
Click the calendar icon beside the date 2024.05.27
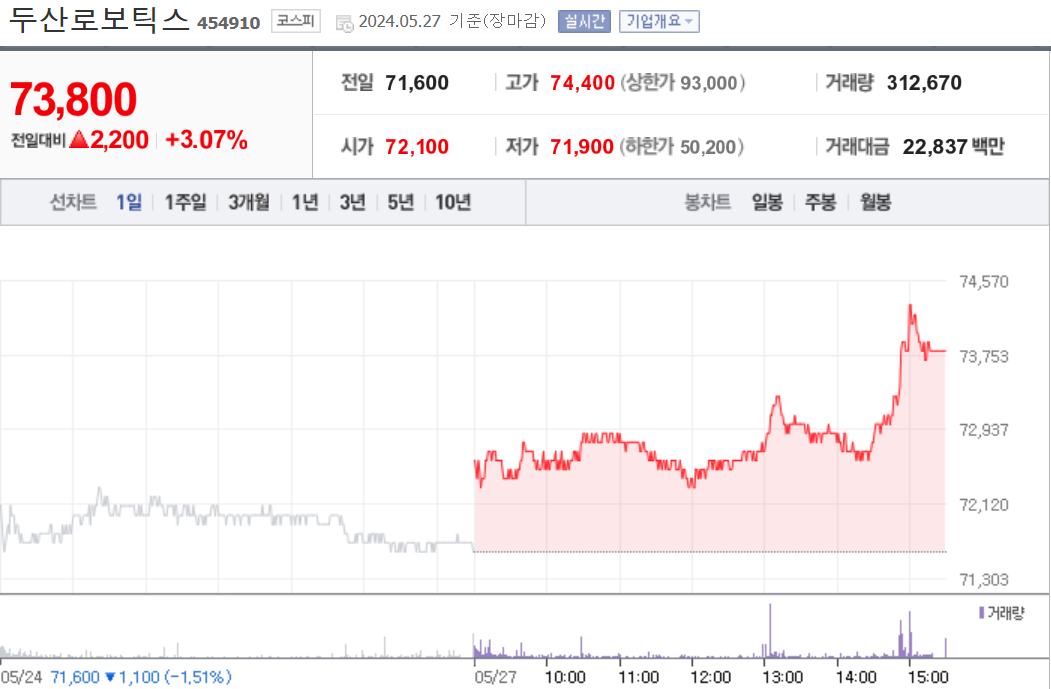pyautogui.click(x=345, y=23)
